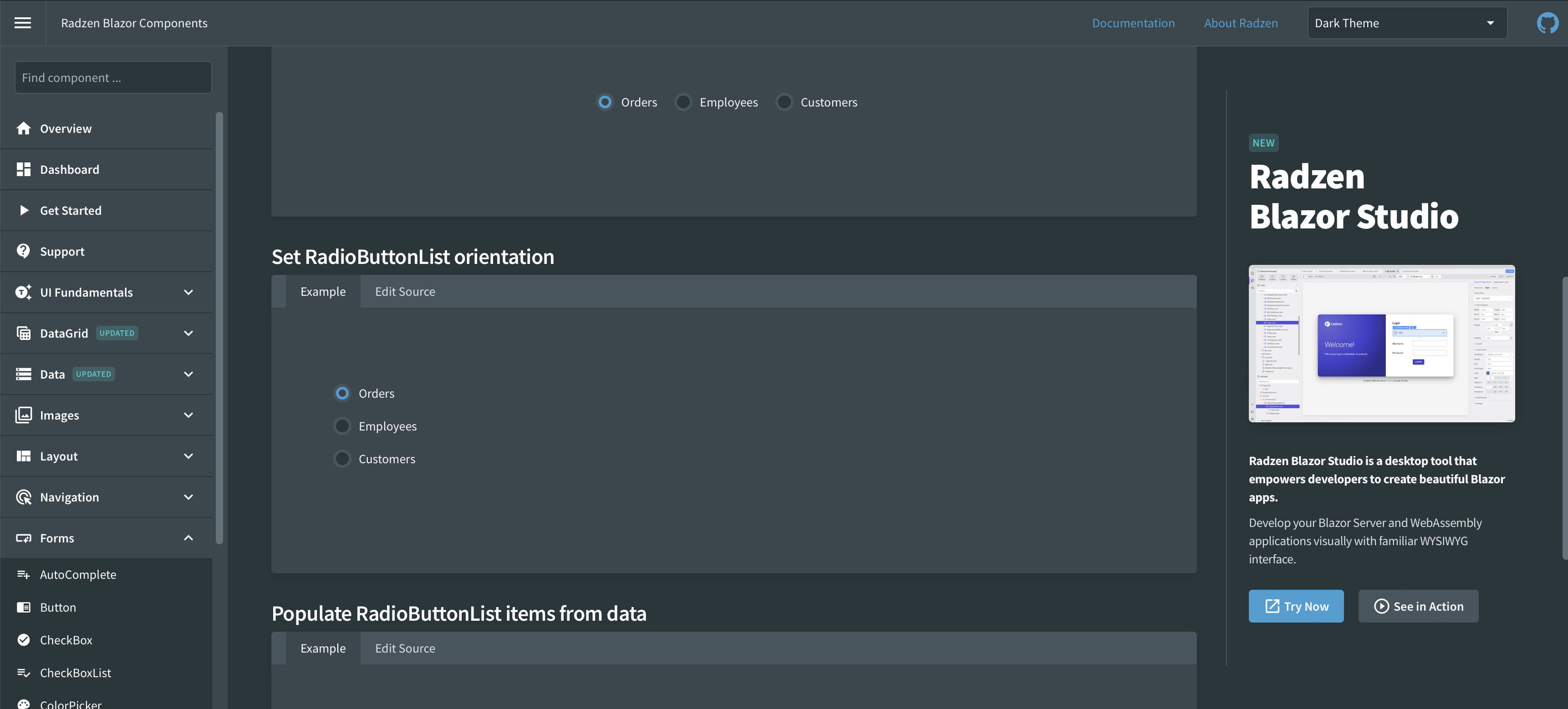Select Orders in the orientation example

coord(342,393)
